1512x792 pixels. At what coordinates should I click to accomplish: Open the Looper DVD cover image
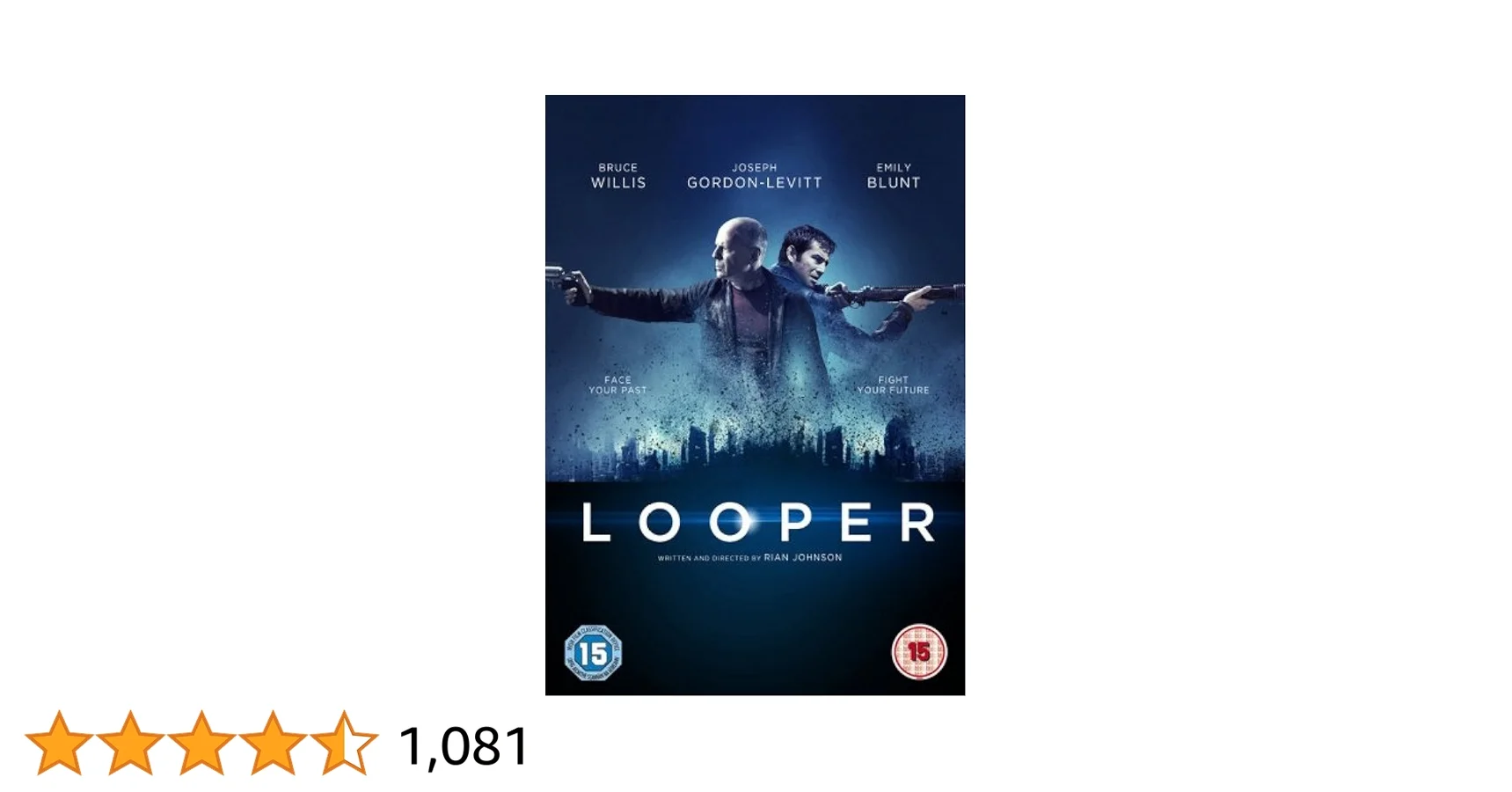[x=755, y=395]
